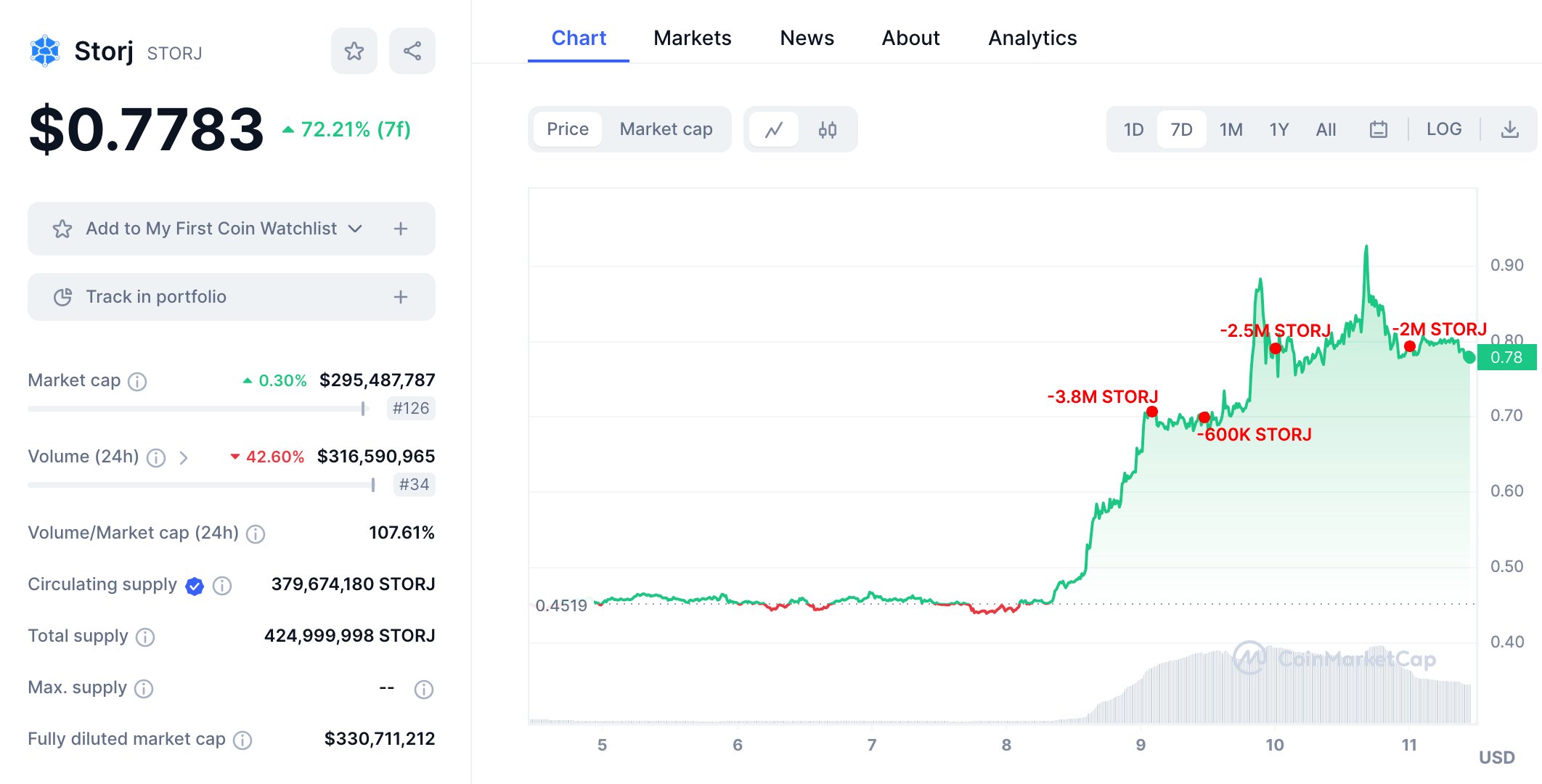This screenshot has width=1542, height=784.
Task: Open the Markets tab
Action: coord(692,38)
